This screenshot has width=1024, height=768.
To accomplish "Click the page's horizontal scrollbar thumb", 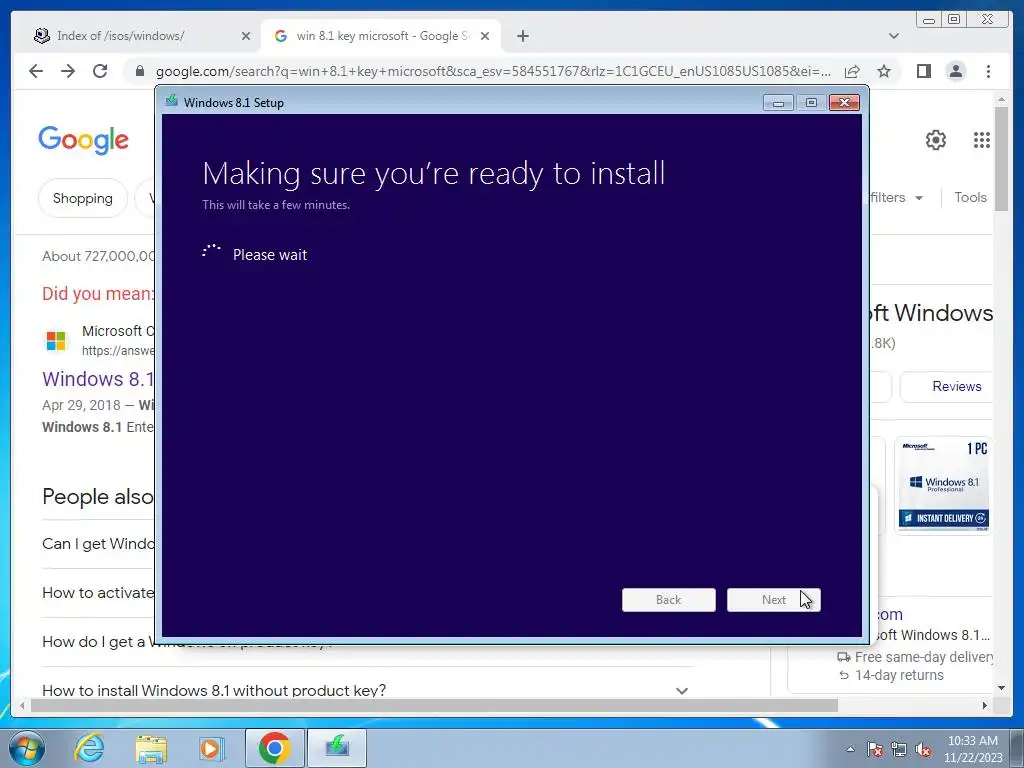I will click(434, 705).
